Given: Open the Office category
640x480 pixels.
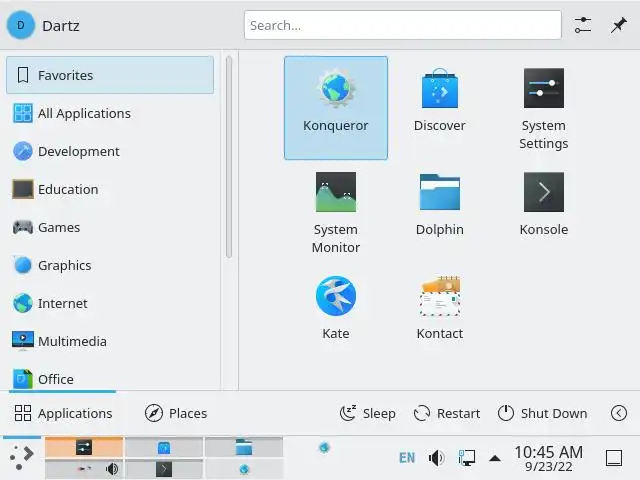Looking at the screenshot, I should coord(110,379).
